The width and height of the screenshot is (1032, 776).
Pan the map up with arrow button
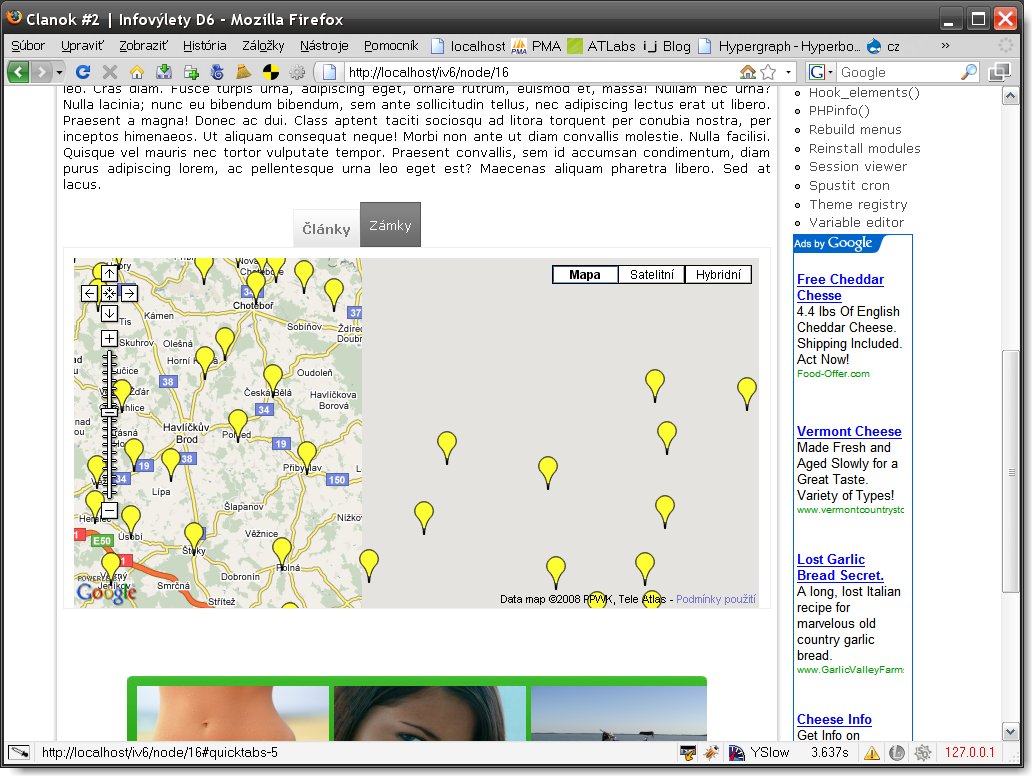(109, 273)
